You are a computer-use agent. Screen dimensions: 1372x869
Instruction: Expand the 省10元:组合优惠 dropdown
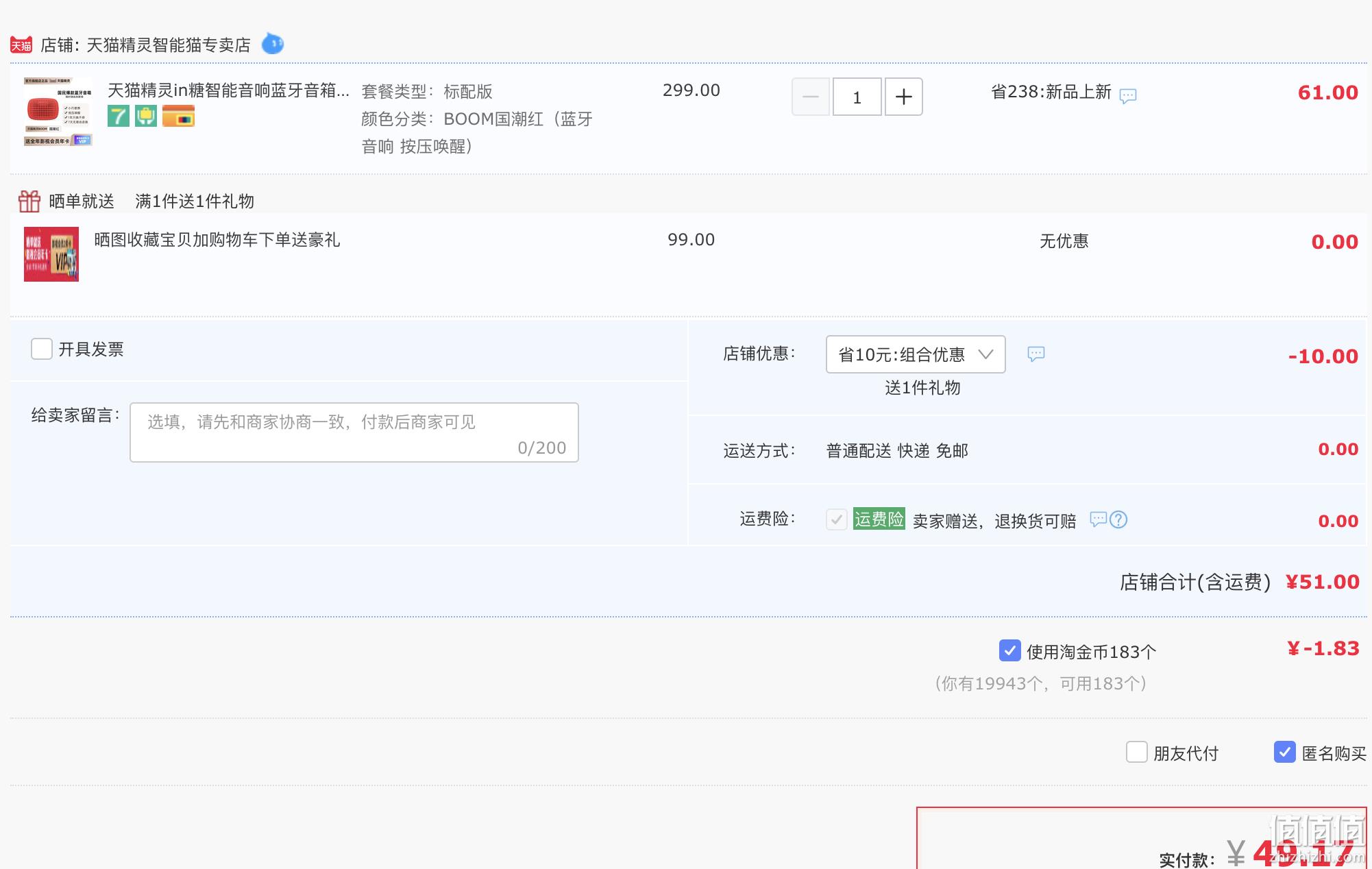[916, 354]
